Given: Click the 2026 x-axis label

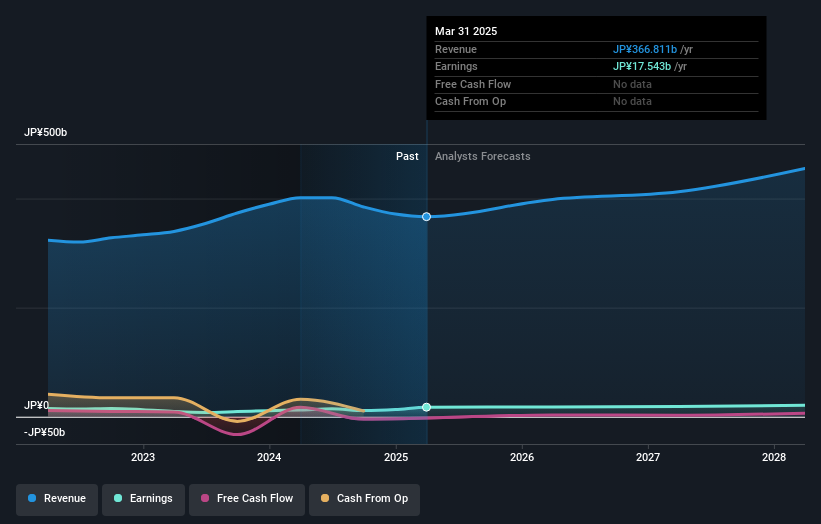Looking at the screenshot, I should [x=522, y=457].
